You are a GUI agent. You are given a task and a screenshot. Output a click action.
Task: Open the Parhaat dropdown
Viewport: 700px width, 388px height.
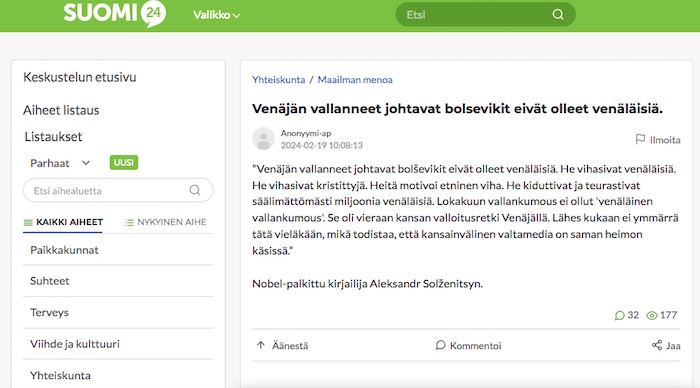[60, 163]
